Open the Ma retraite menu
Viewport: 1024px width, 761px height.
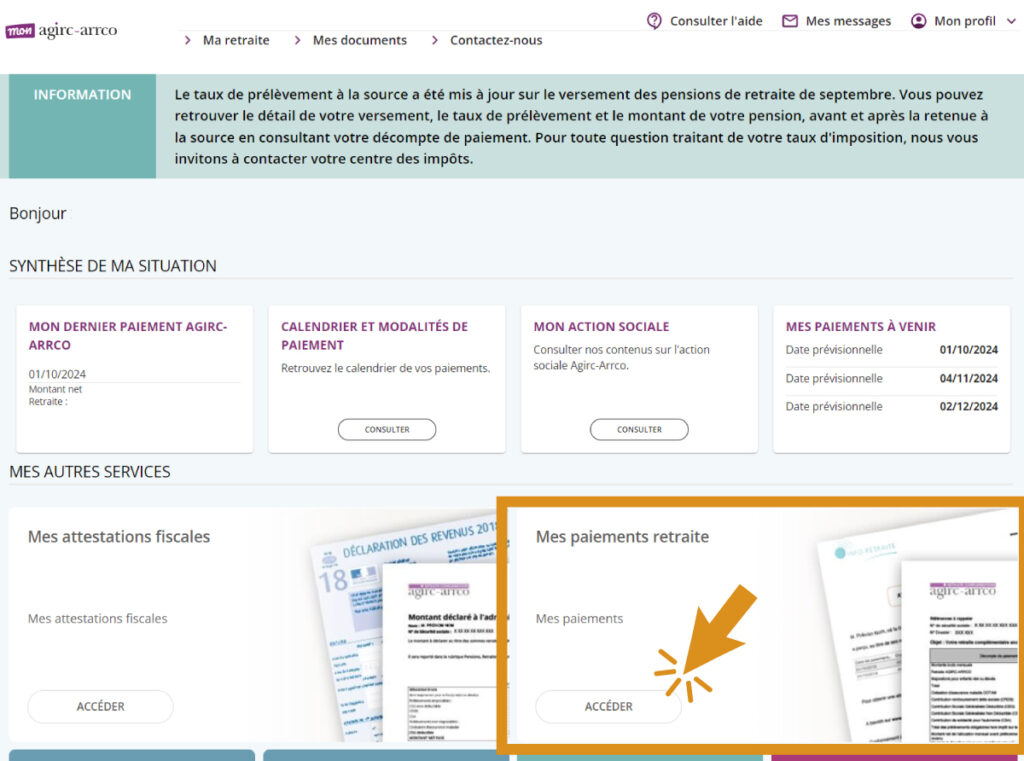click(236, 40)
